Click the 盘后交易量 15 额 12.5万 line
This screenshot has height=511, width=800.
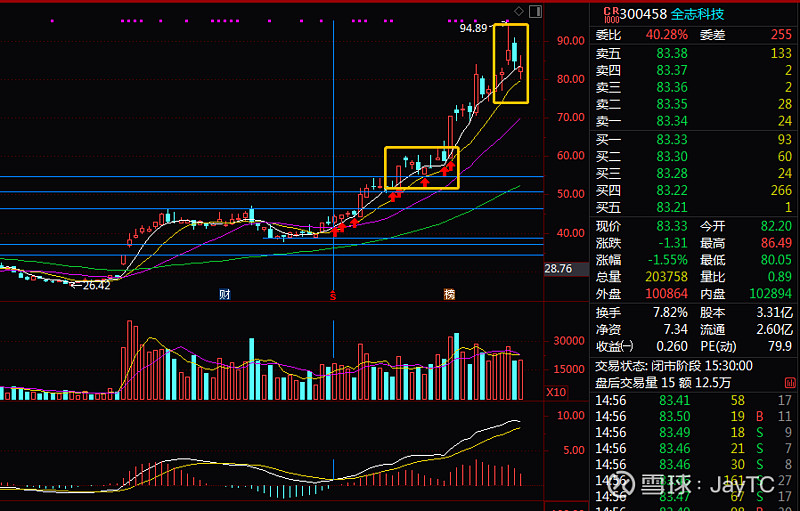tap(663, 382)
